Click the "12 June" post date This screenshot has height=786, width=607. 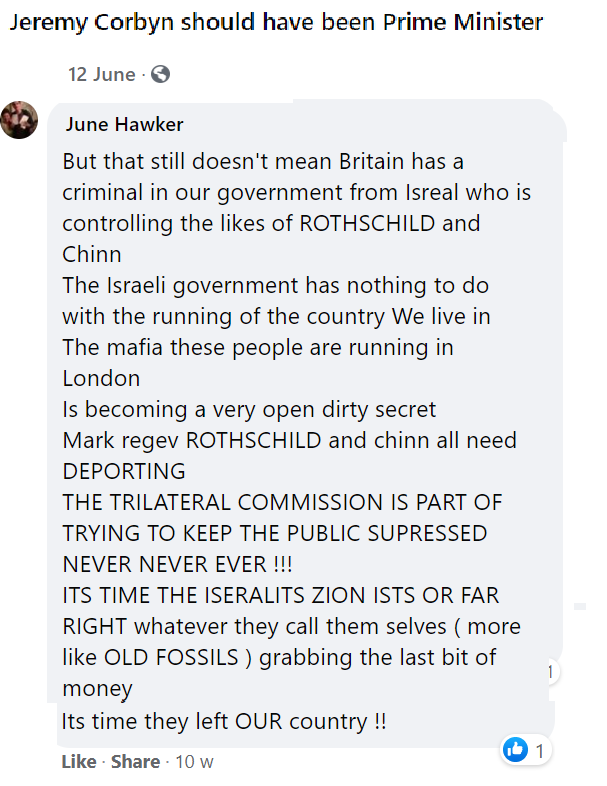(x=101, y=74)
